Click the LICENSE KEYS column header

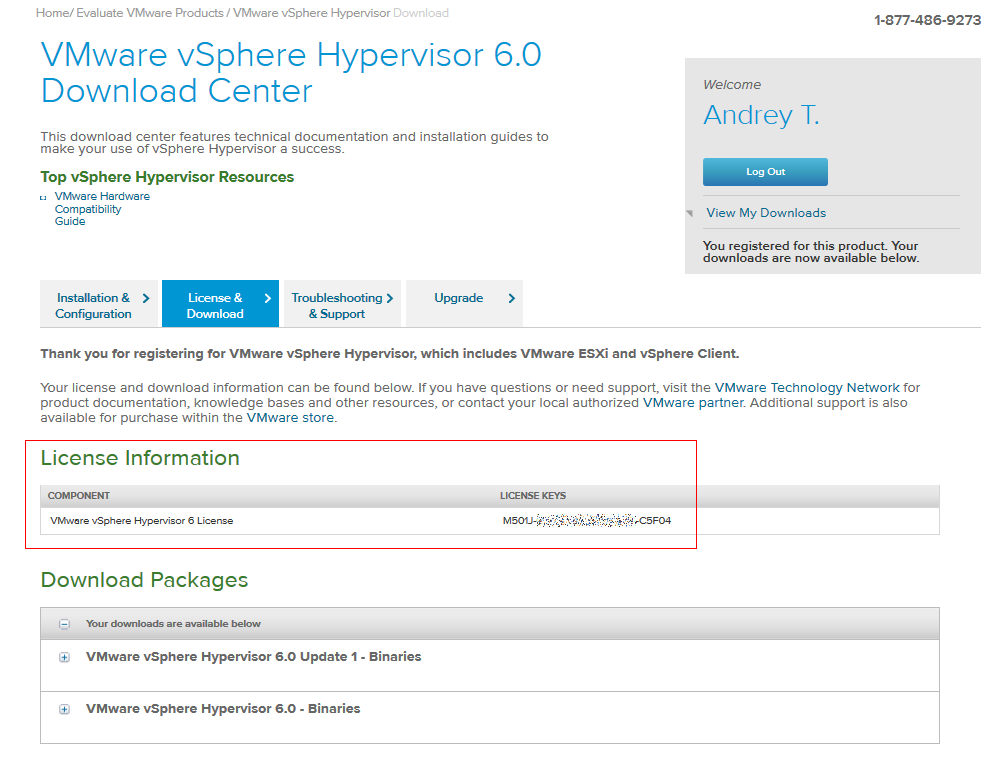click(x=533, y=495)
